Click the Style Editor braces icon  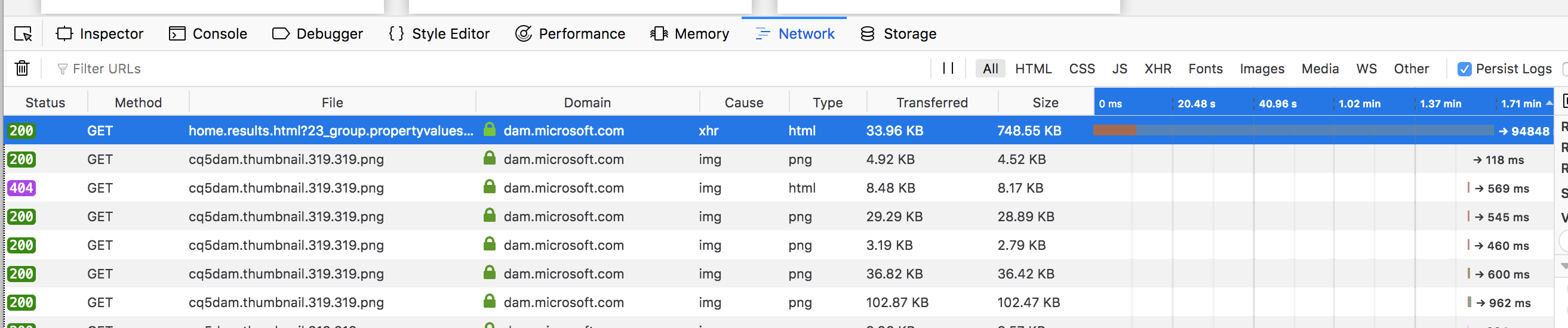click(396, 34)
